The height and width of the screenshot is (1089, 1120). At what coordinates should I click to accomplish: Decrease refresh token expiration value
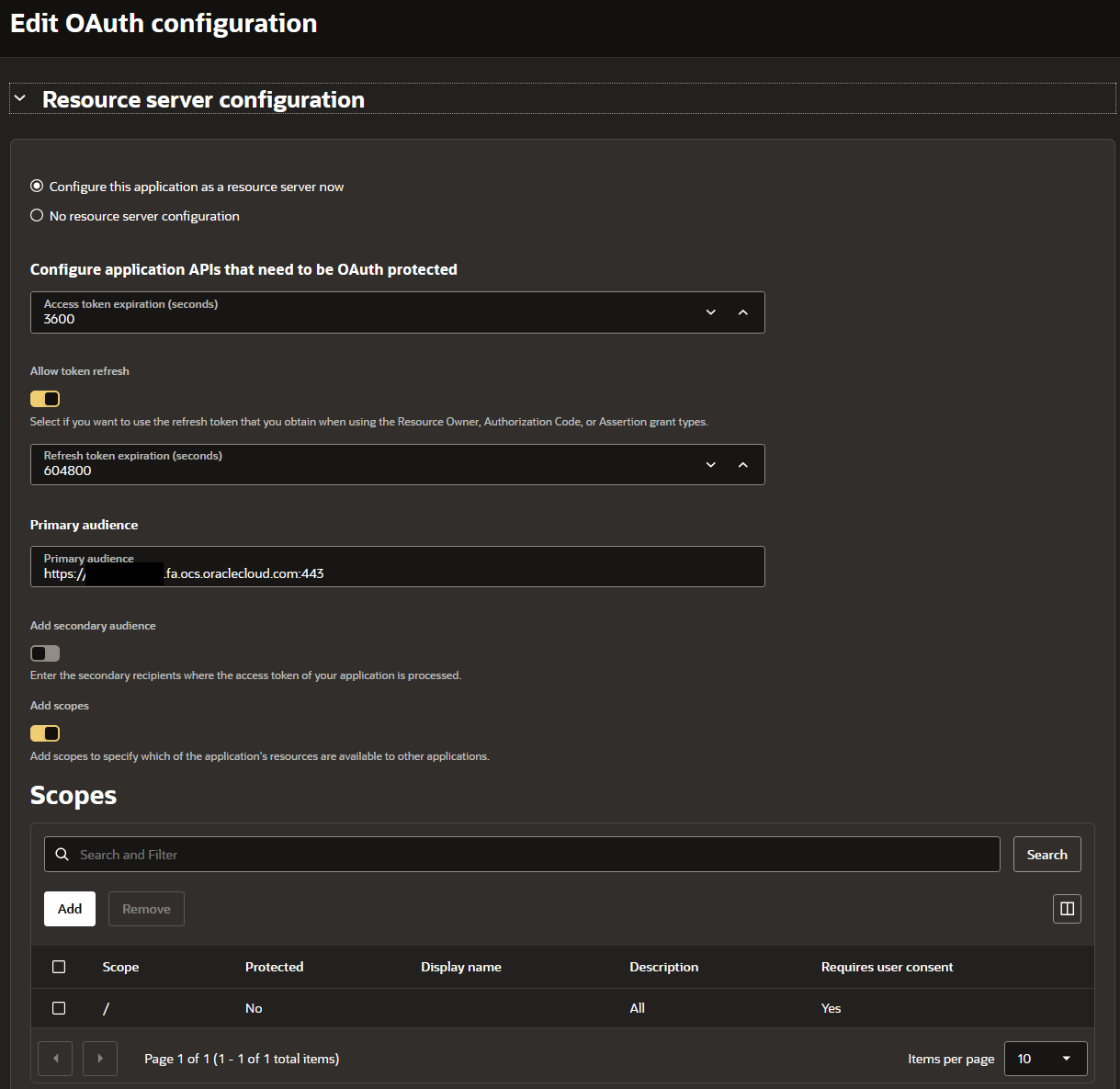[x=710, y=465]
